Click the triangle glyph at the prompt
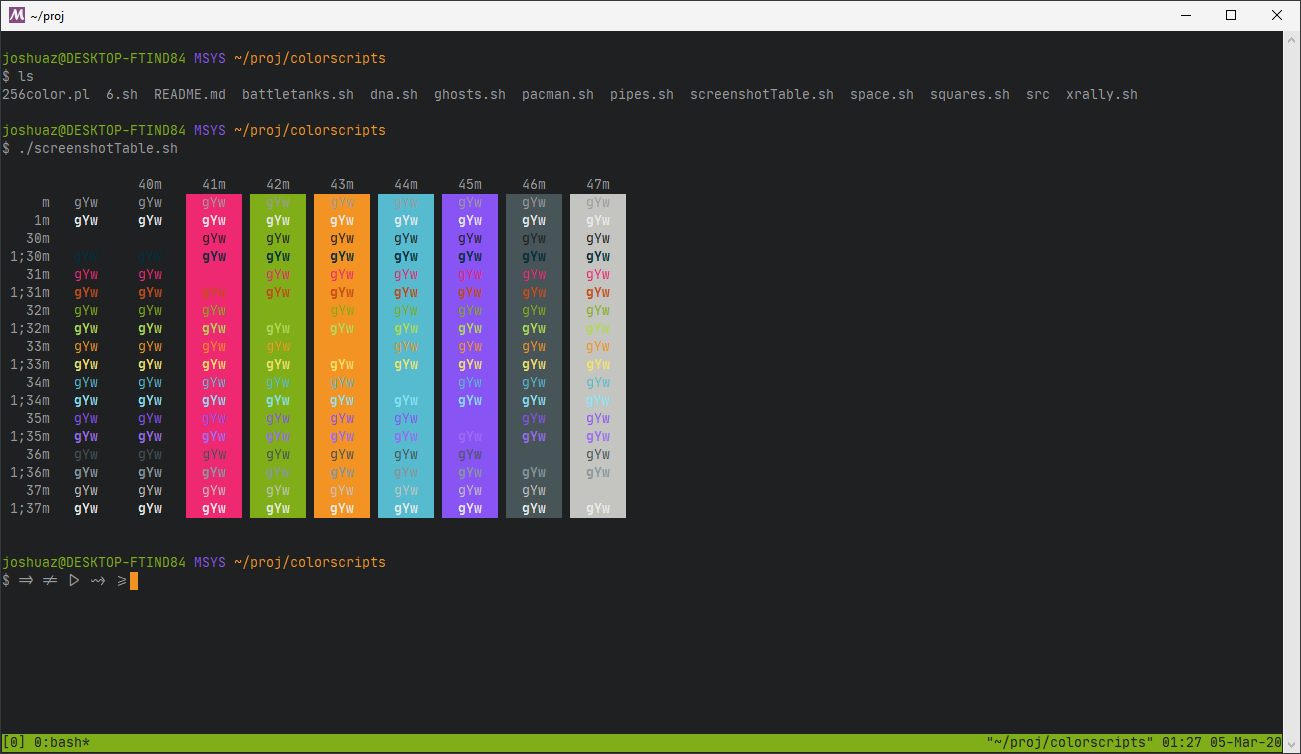This screenshot has width=1301, height=754. click(x=74, y=581)
